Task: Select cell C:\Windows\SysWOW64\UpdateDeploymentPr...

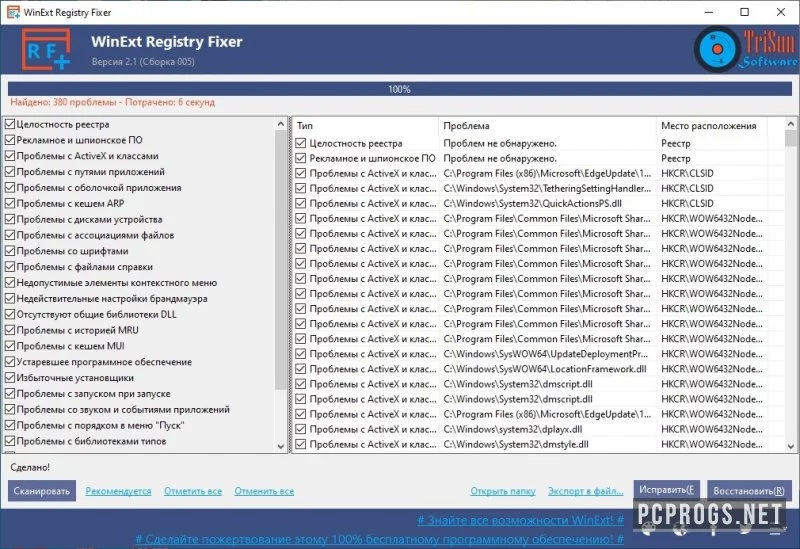Action: click(x=545, y=354)
